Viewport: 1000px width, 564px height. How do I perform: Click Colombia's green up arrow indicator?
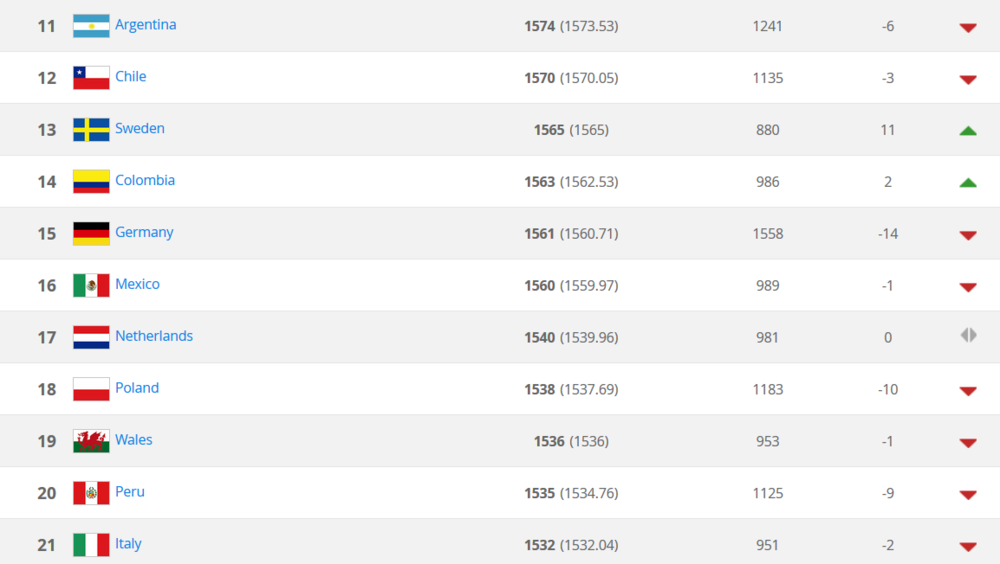click(x=967, y=182)
